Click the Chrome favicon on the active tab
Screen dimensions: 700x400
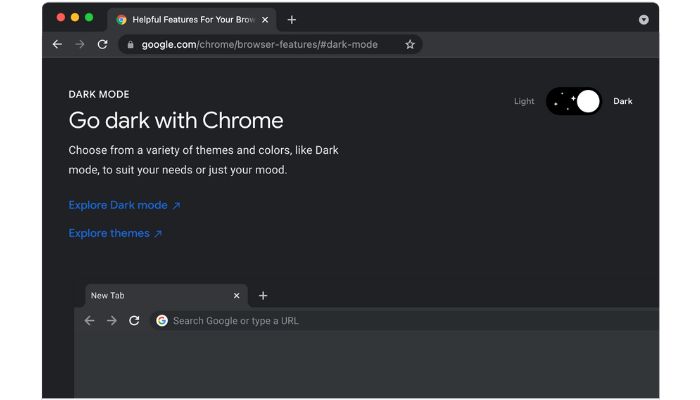coord(121,20)
